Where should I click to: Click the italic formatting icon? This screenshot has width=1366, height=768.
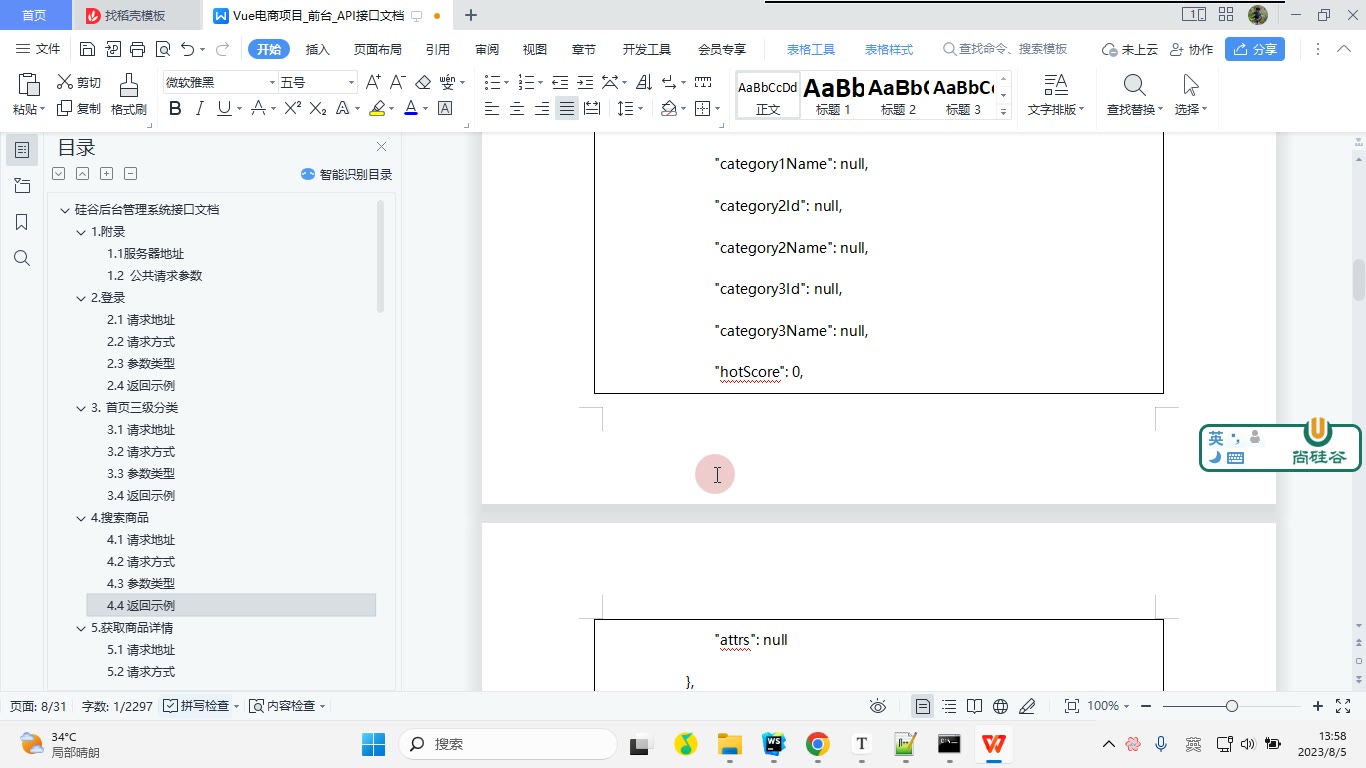(x=199, y=109)
